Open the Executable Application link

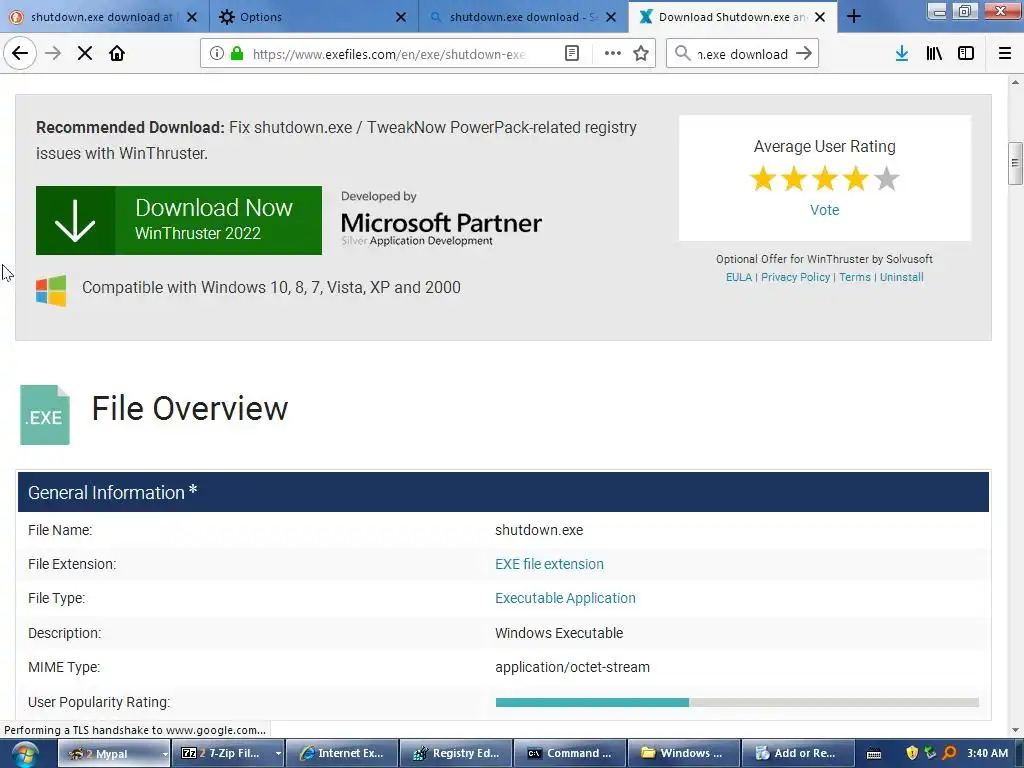point(565,598)
